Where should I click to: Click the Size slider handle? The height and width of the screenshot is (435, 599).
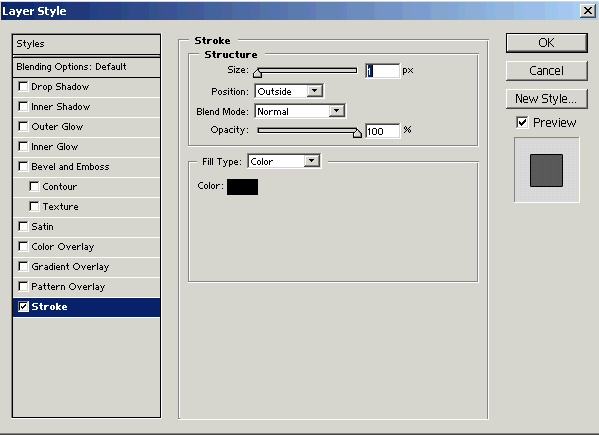click(257, 73)
